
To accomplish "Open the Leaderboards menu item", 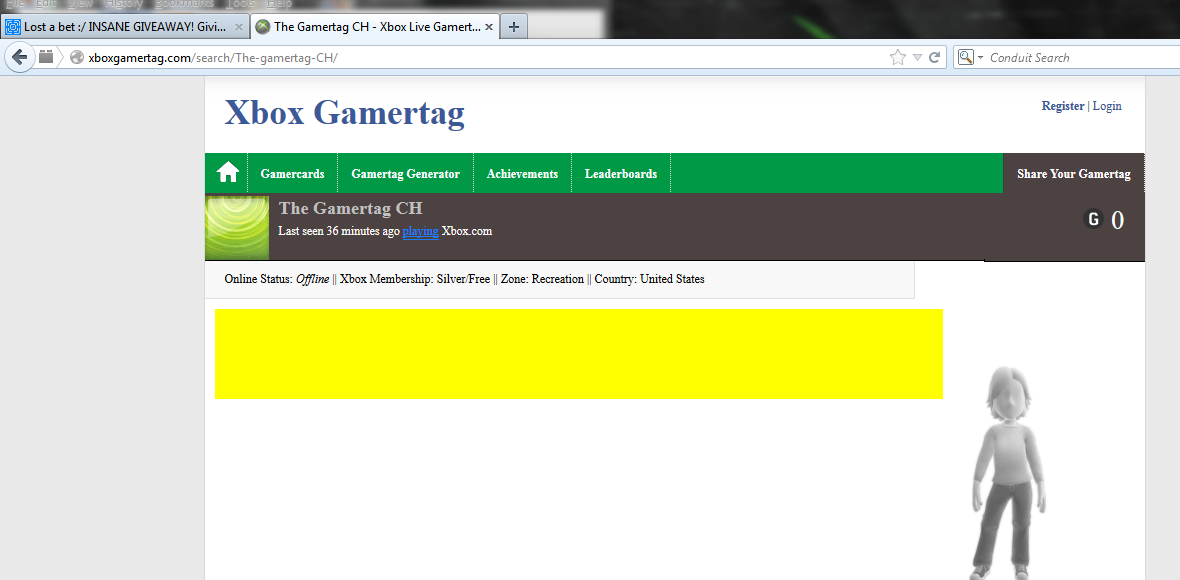I will click(x=621, y=174).
